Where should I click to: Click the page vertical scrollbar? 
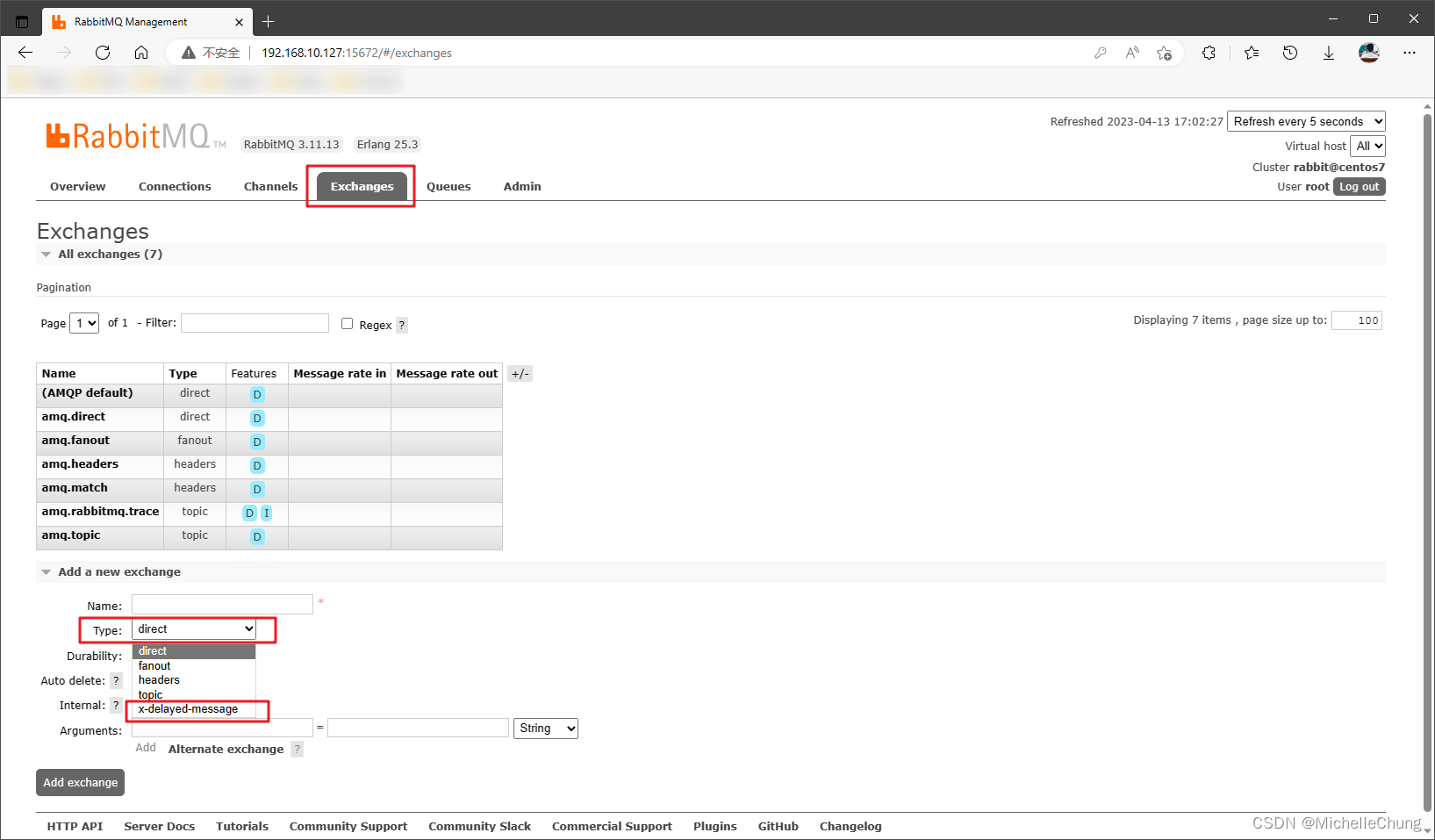tap(1427, 463)
